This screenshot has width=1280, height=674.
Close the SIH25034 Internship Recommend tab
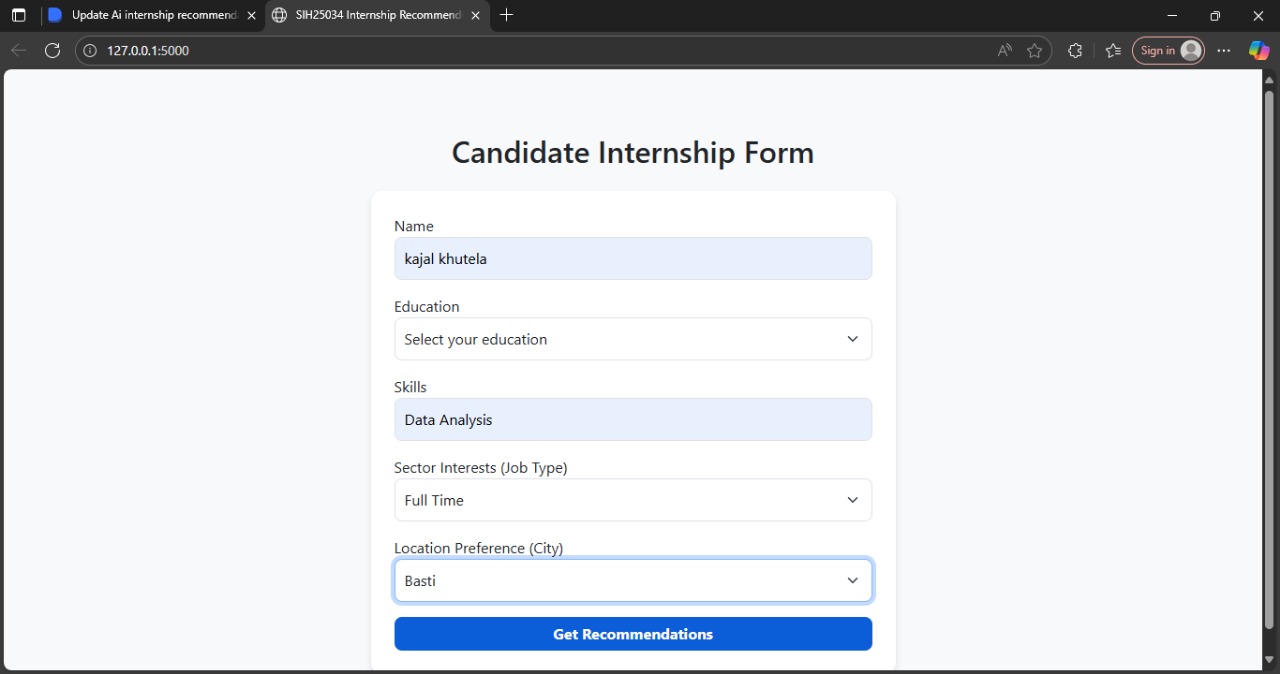pyautogui.click(x=475, y=15)
